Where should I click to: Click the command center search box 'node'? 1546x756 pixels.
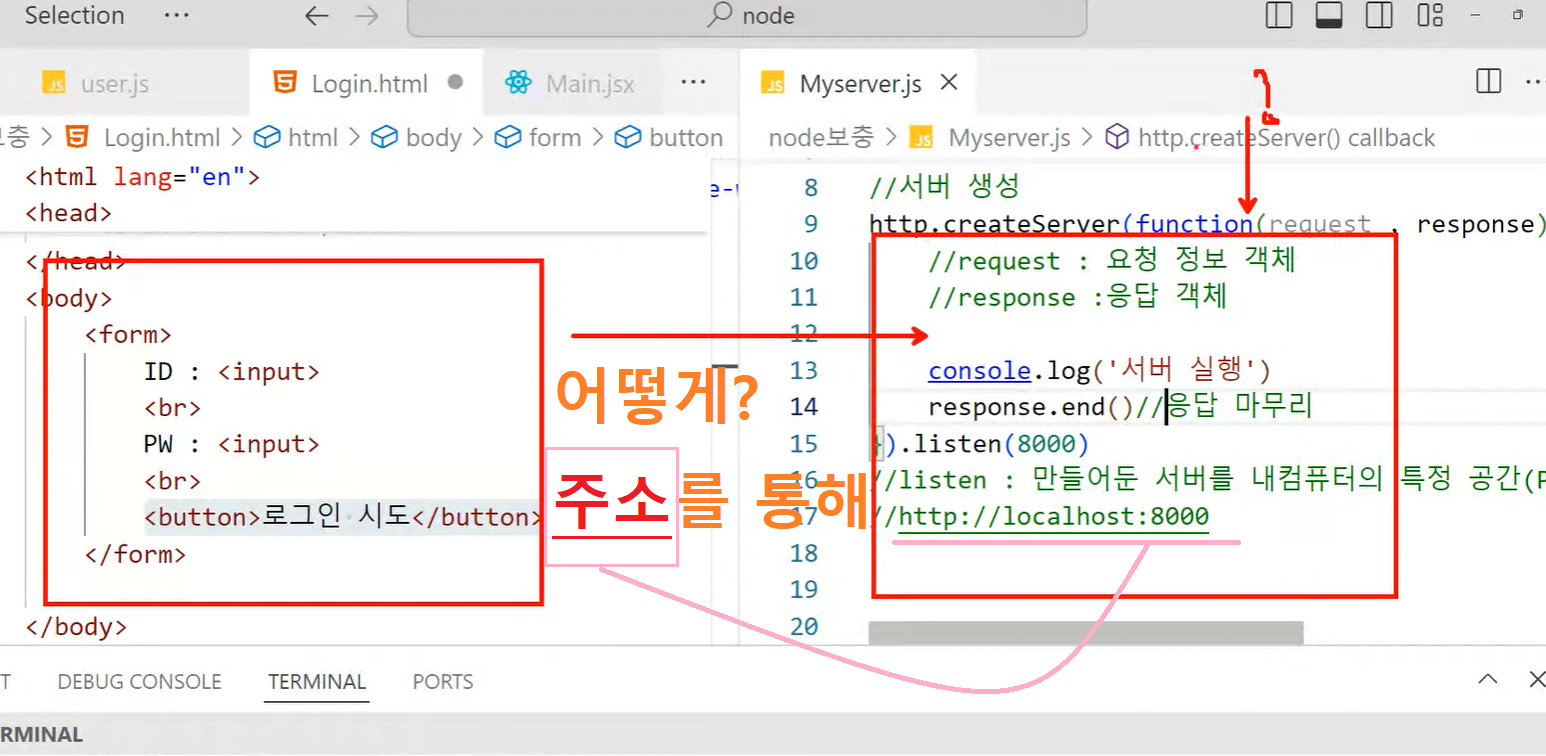(747, 16)
